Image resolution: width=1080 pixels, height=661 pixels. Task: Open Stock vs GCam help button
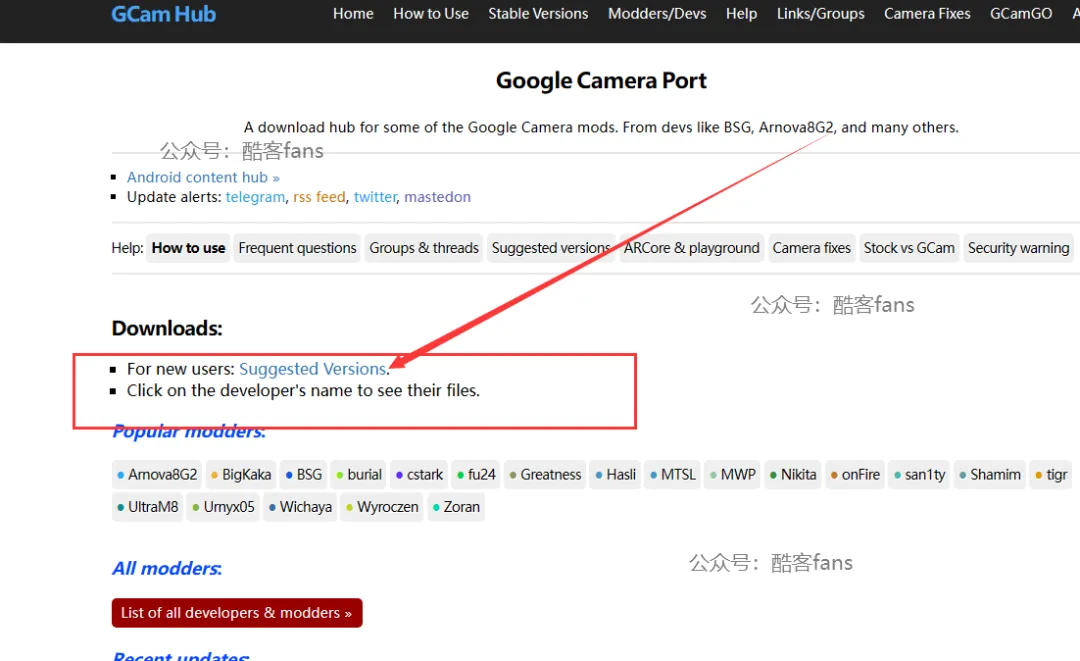pos(909,248)
